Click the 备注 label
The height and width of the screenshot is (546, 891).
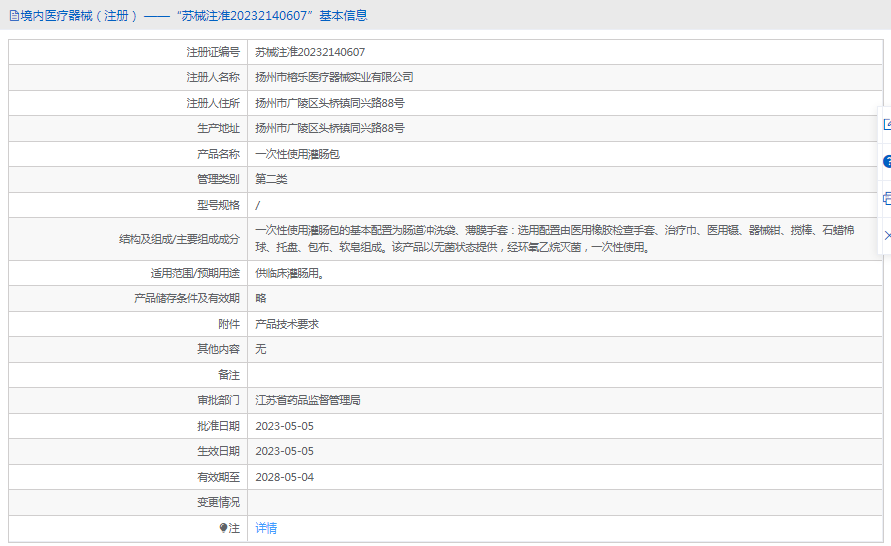(229, 375)
